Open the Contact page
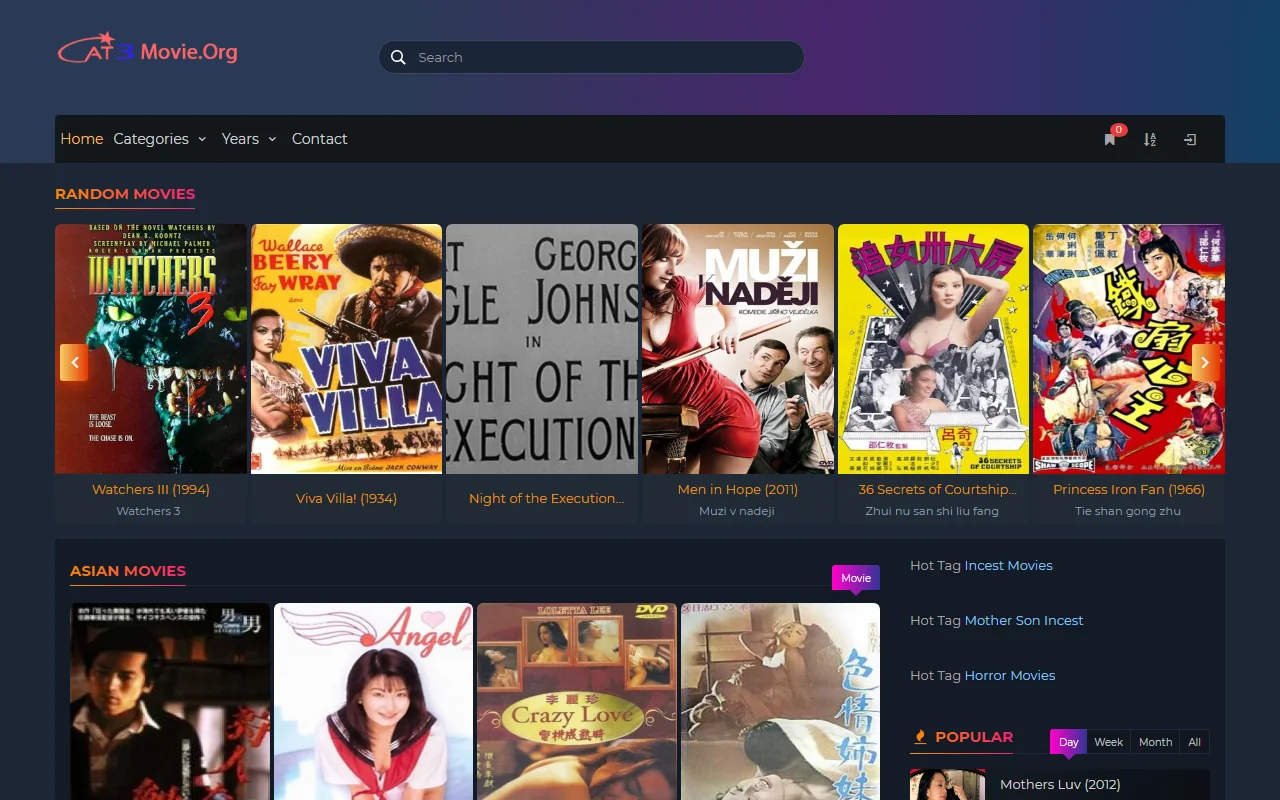Image resolution: width=1280 pixels, height=800 pixels. (x=319, y=139)
